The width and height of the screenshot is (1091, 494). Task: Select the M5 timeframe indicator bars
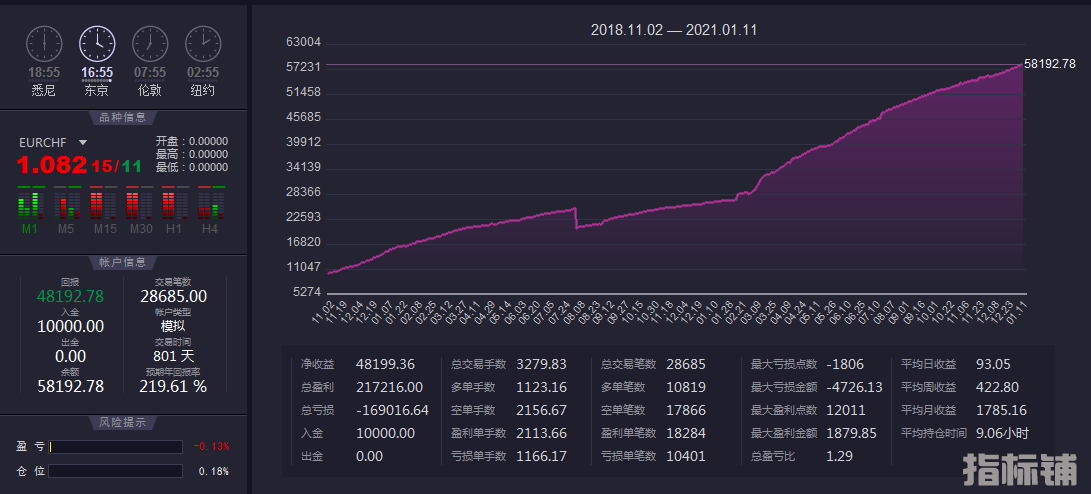(67, 203)
